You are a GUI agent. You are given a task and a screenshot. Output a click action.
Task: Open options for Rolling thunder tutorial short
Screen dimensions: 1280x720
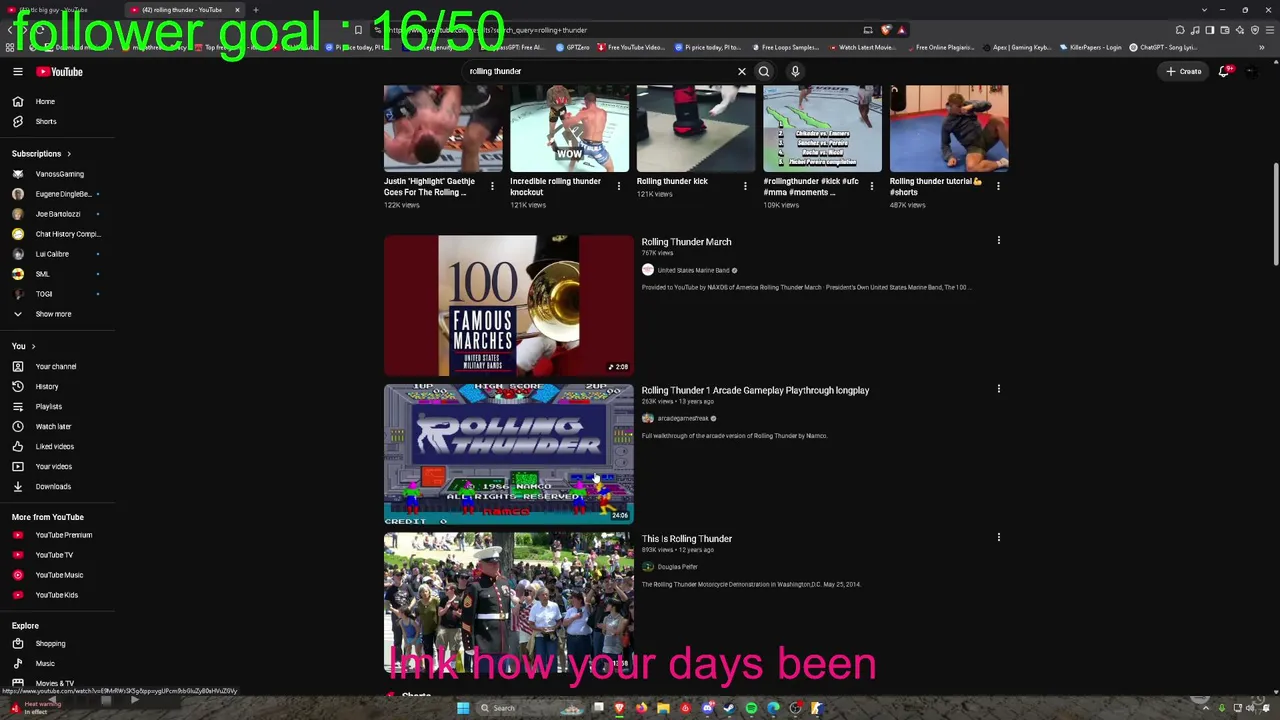[x=998, y=186]
